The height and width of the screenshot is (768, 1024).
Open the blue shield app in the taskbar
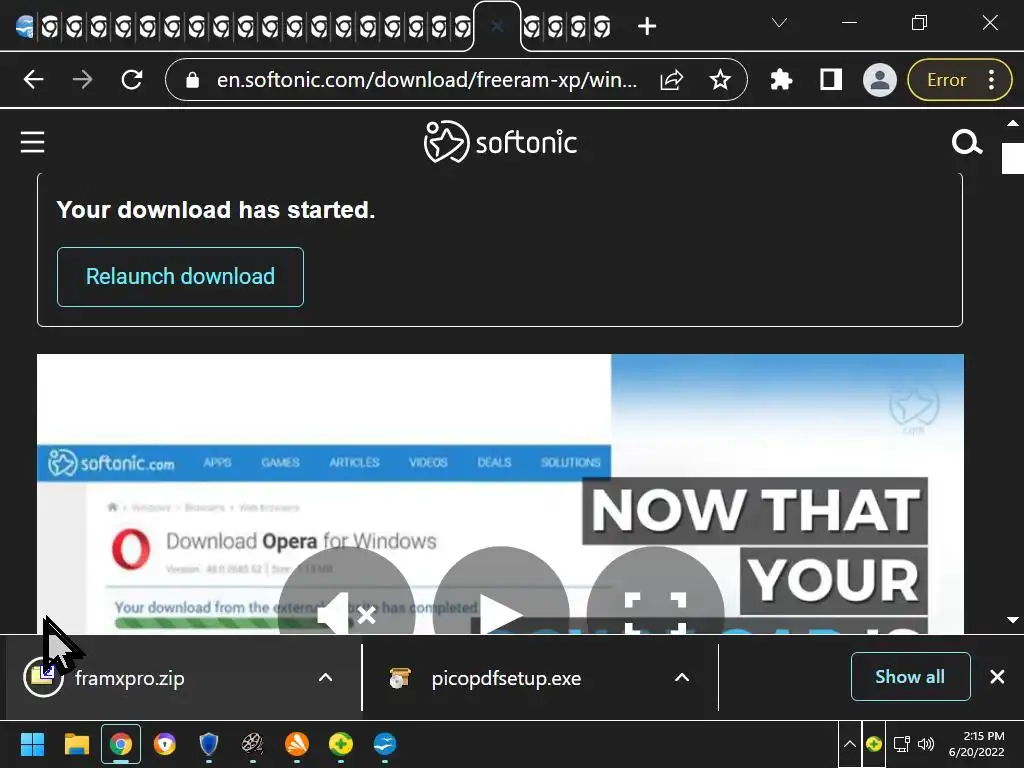click(x=208, y=744)
